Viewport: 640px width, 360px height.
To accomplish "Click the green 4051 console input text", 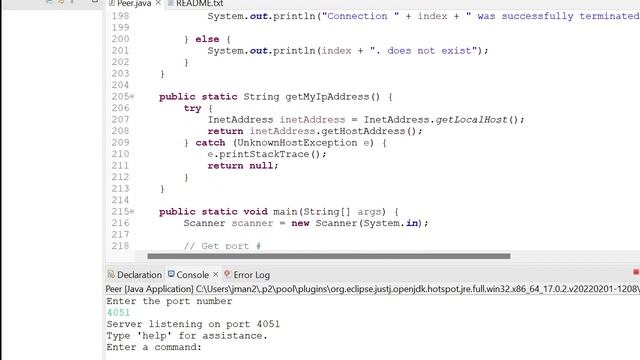I will click(x=118, y=312).
